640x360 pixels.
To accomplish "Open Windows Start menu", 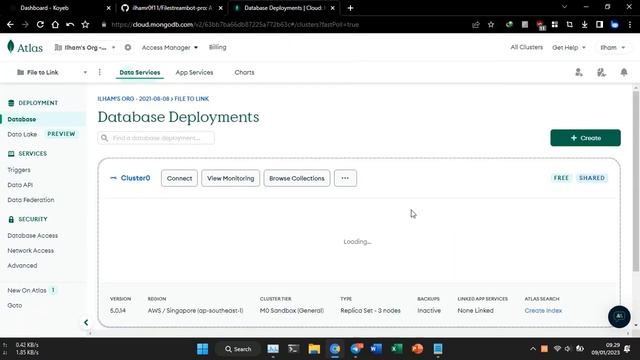I will pyautogui.click(x=202, y=349).
